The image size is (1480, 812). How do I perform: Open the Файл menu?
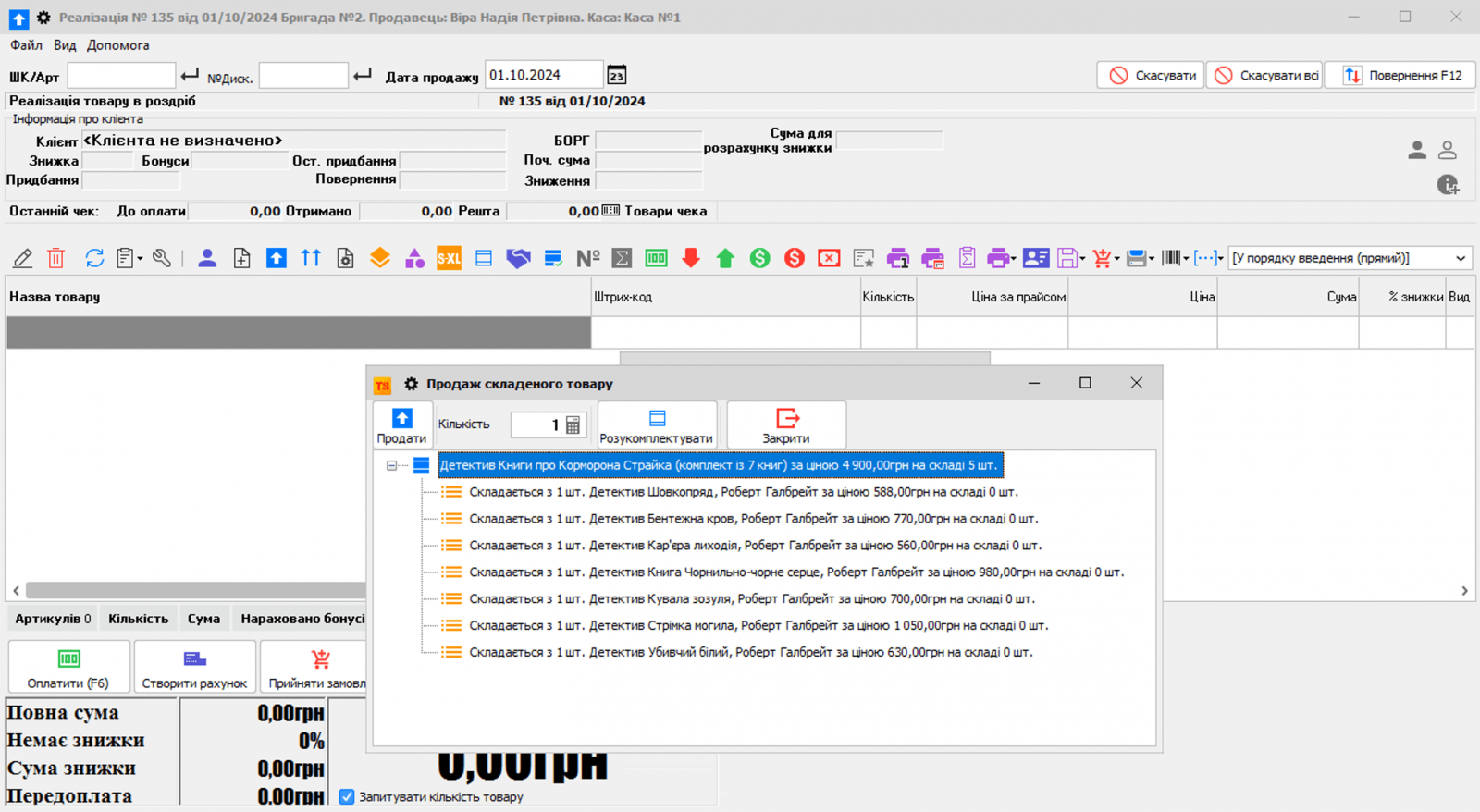tap(26, 45)
